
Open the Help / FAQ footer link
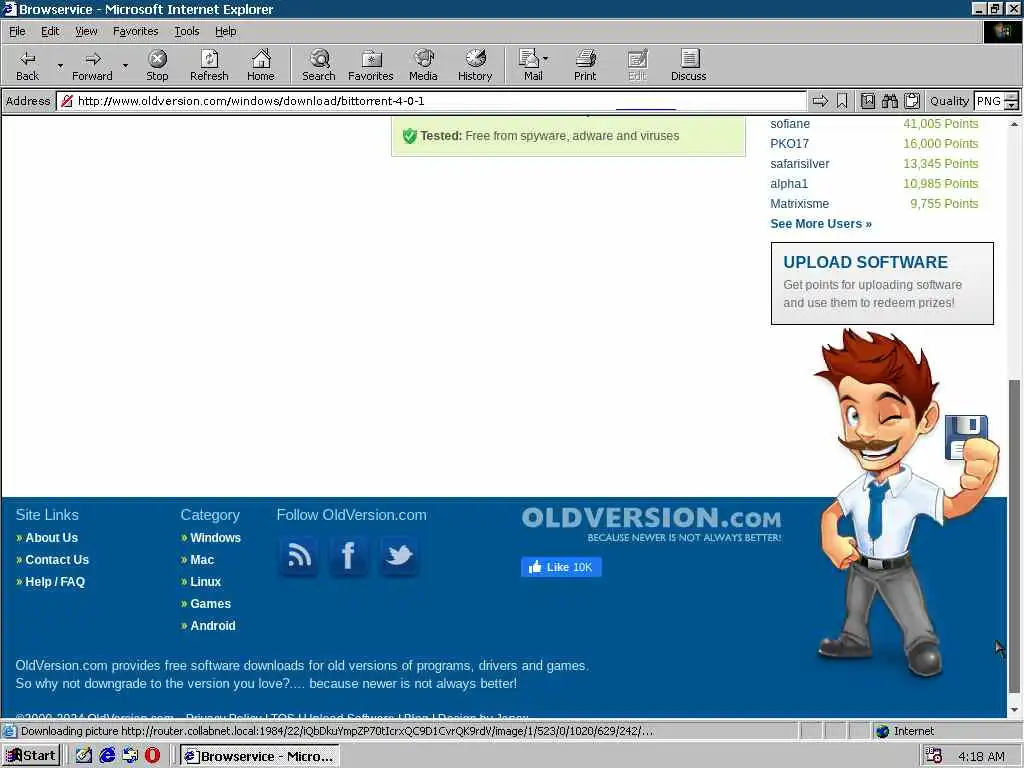(55, 581)
